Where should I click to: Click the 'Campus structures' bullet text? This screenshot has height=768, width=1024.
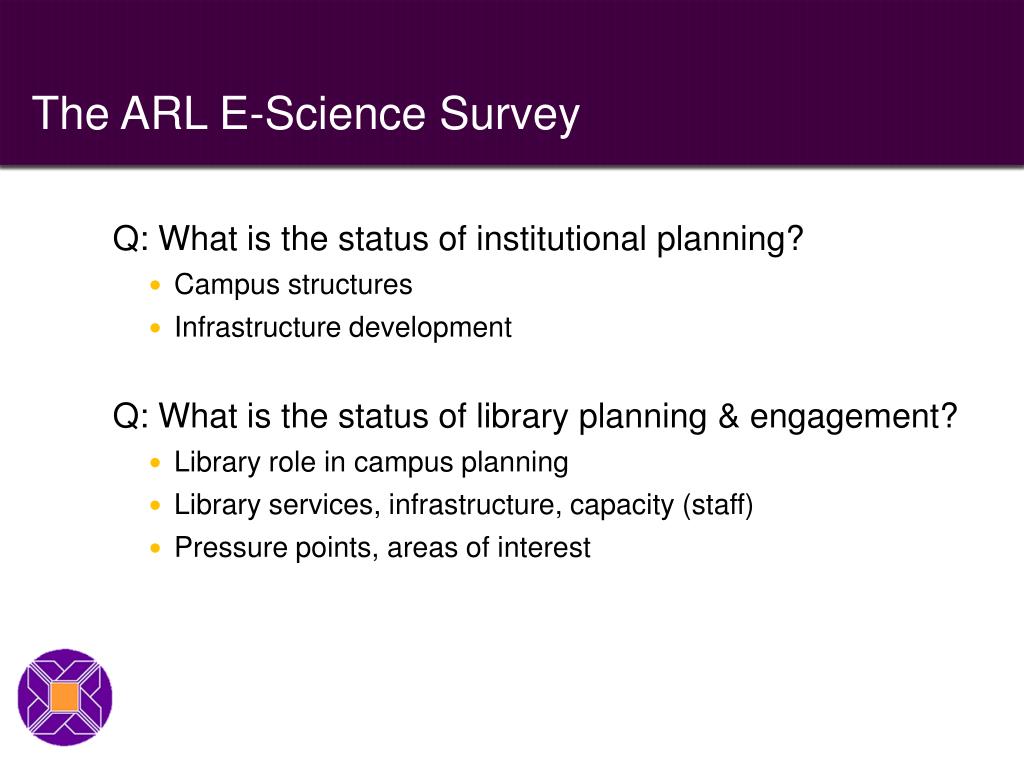(293, 285)
